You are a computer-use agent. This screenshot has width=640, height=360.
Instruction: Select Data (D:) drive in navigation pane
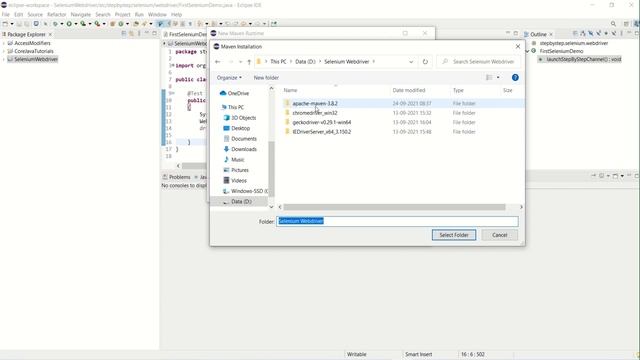tap(237, 202)
